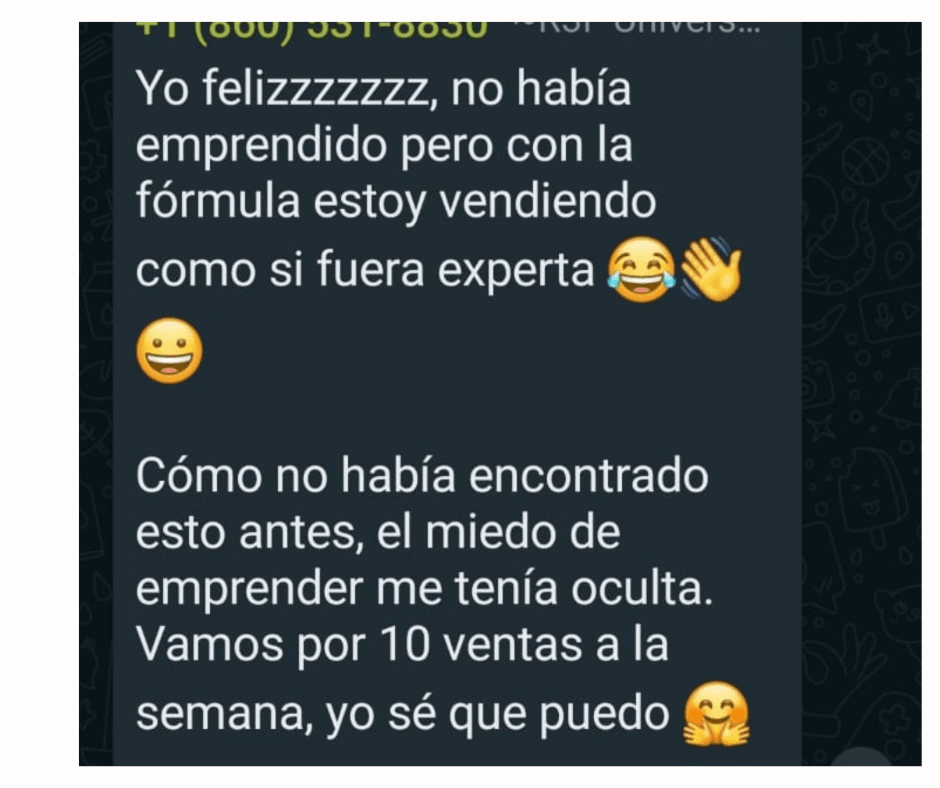
Task: Click the waving hand emoji
Action: click(712, 270)
